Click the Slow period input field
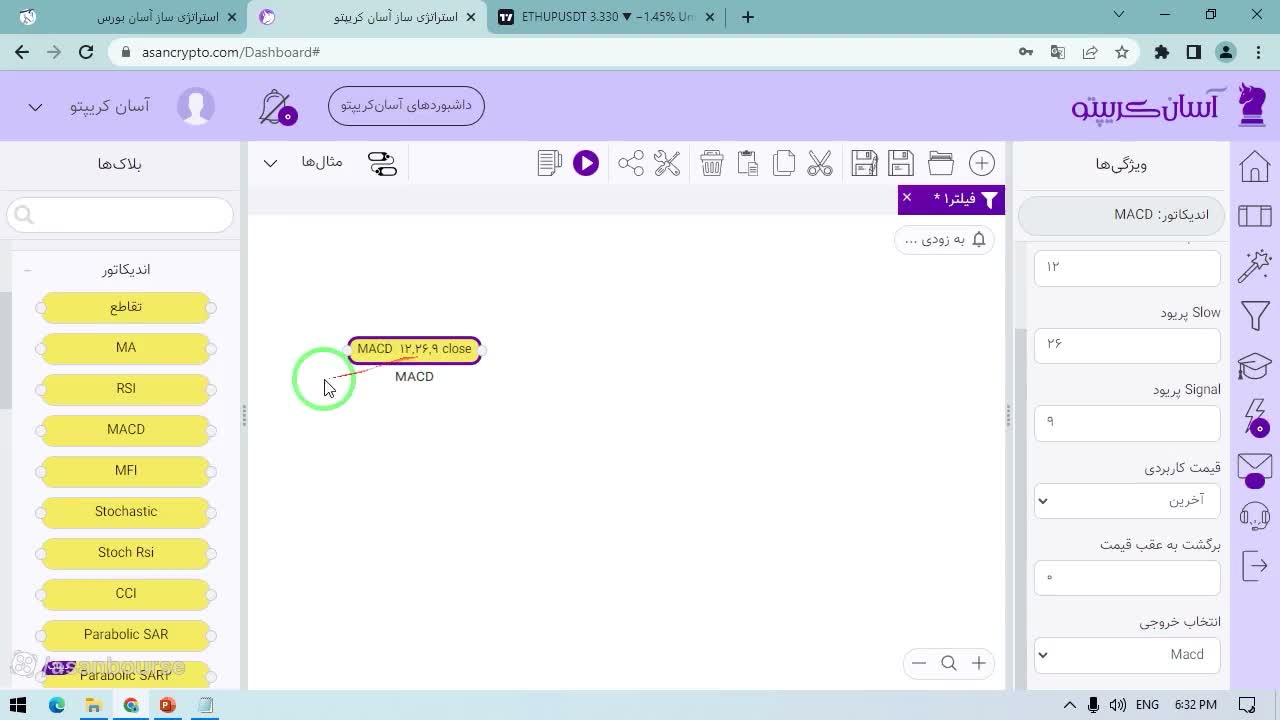The image size is (1280, 720). [x=1127, y=344]
